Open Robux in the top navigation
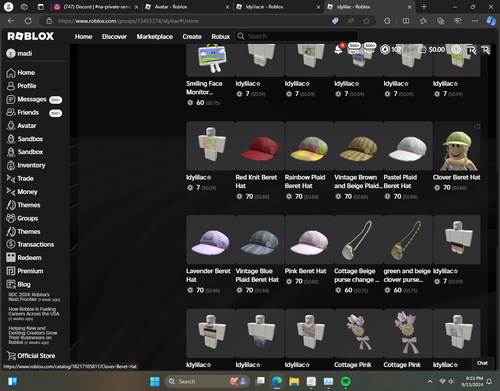Image resolution: width=500 pixels, height=391 pixels. pos(221,37)
